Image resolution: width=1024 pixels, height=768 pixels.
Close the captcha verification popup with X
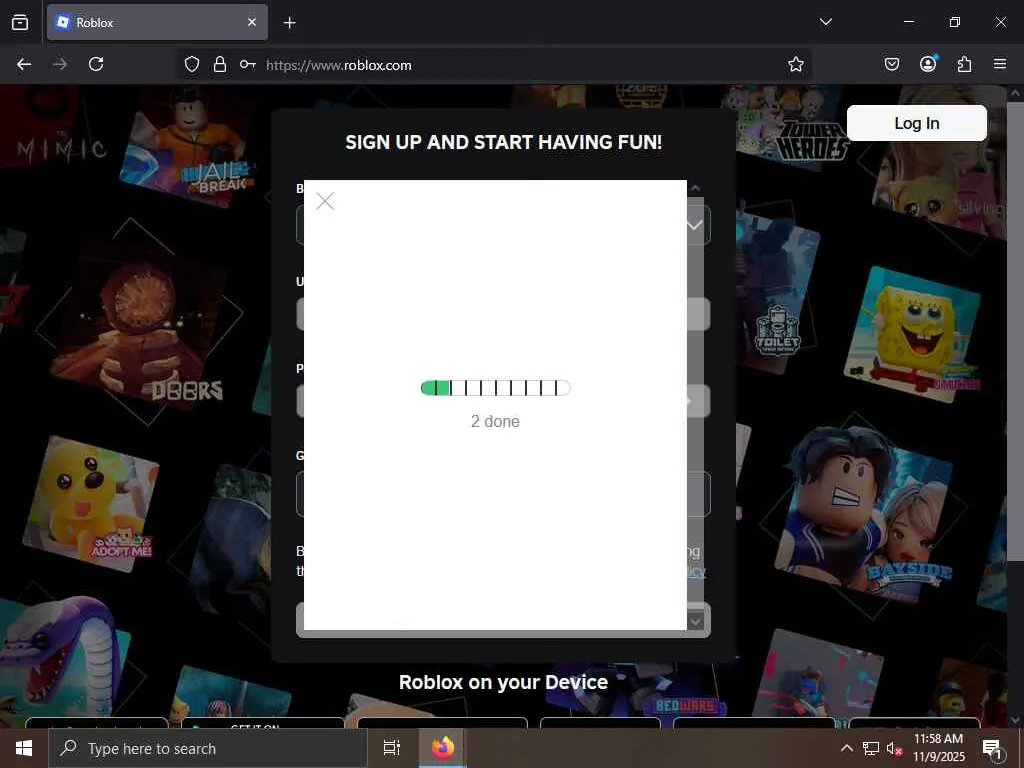pyautogui.click(x=325, y=201)
